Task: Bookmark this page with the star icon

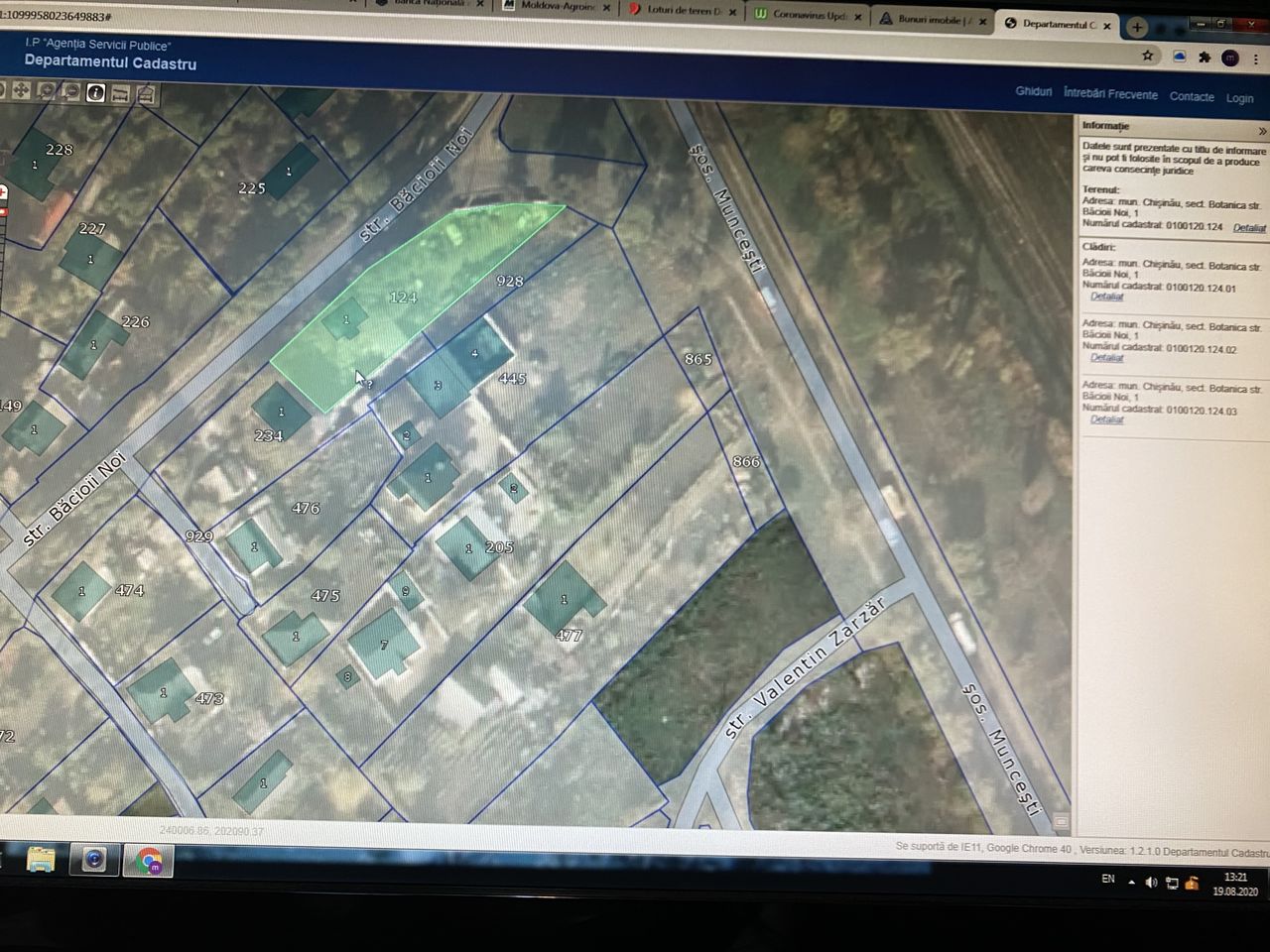Action: (1148, 56)
